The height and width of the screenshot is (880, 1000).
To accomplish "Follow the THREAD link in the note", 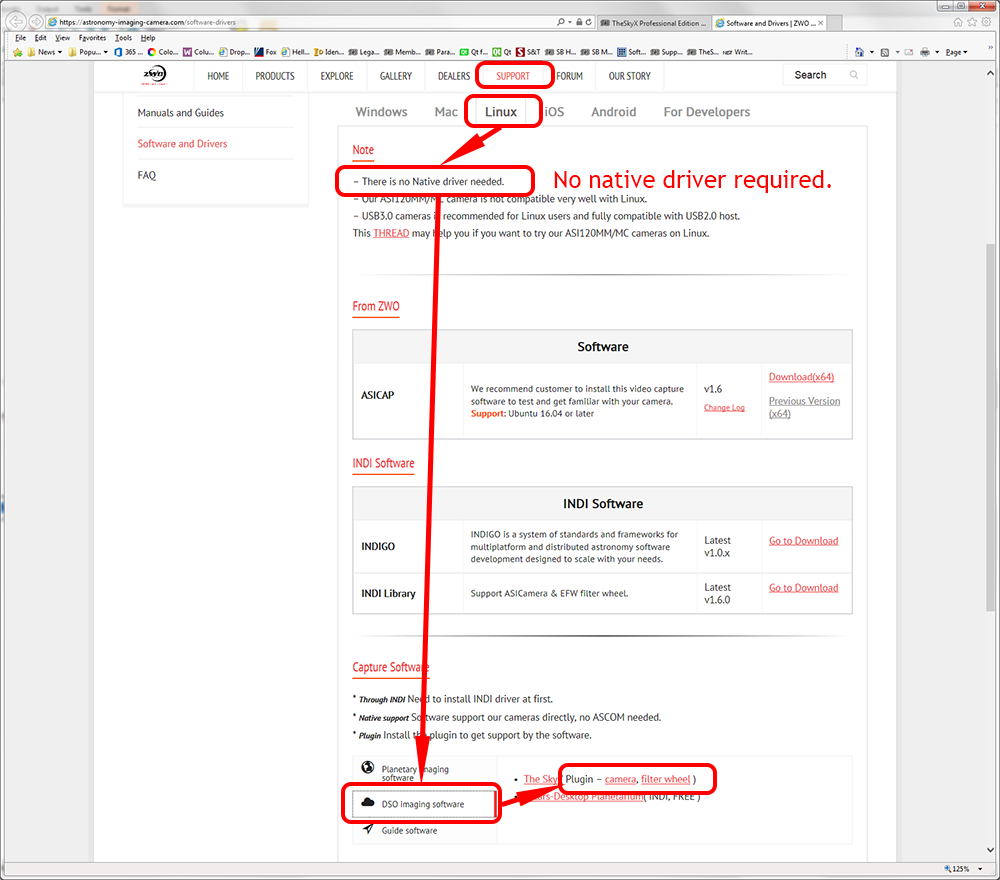I will pos(391,233).
